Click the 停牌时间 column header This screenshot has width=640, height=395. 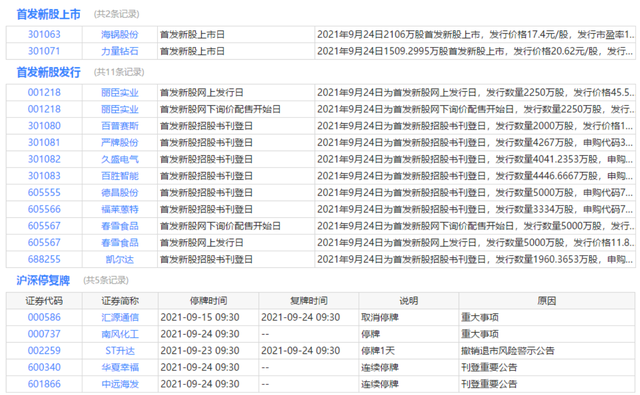coord(209,301)
